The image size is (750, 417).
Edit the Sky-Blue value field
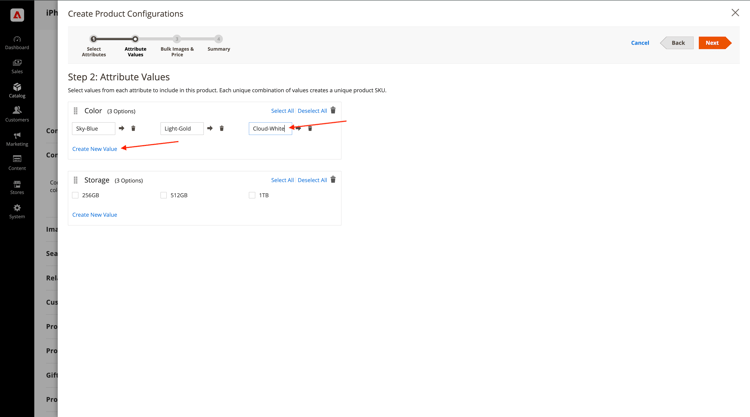[x=94, y=128]
